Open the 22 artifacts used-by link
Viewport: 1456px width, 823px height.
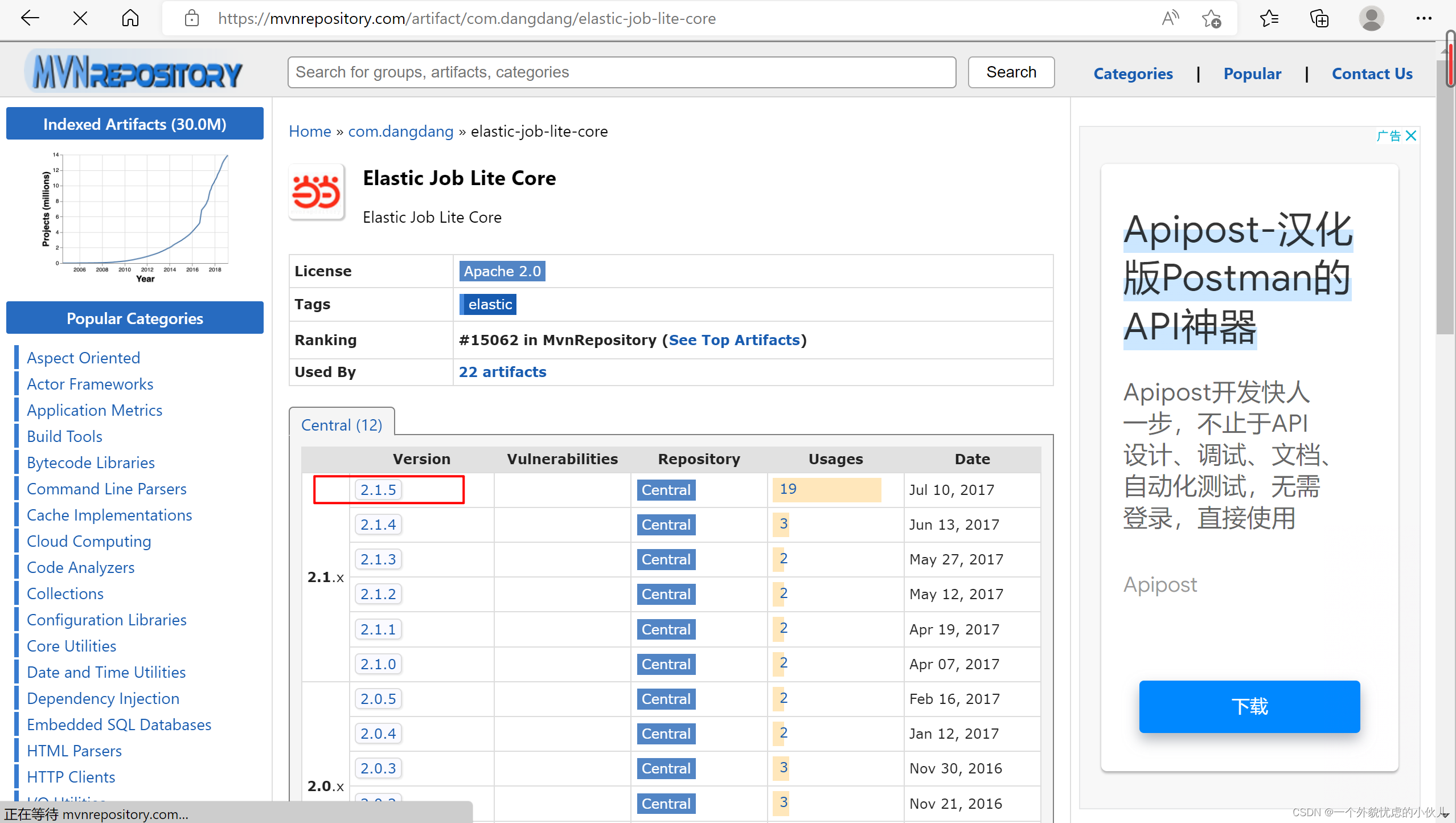point(503,372)
